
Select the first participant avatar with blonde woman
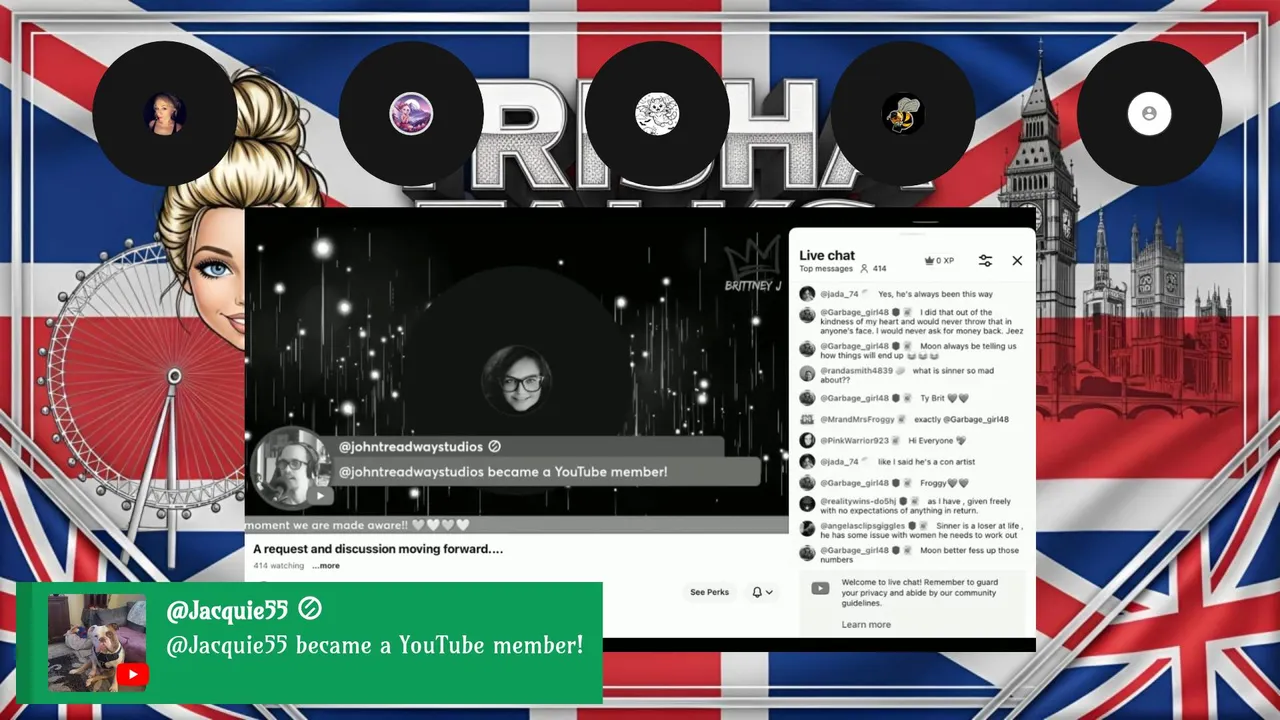pyautogui.click(x=165, y=113)
